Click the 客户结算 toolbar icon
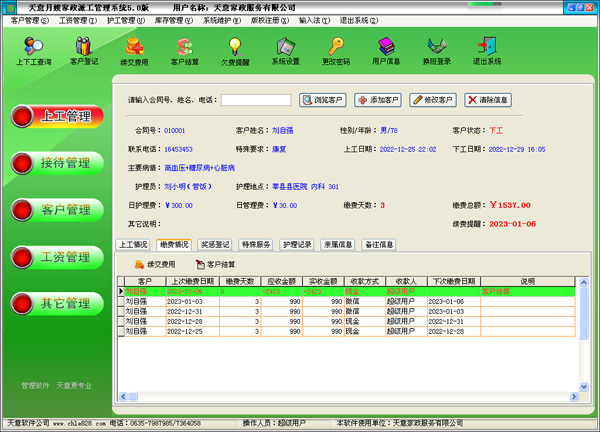This screenshot has height=432, width=600. pos(185,50)
